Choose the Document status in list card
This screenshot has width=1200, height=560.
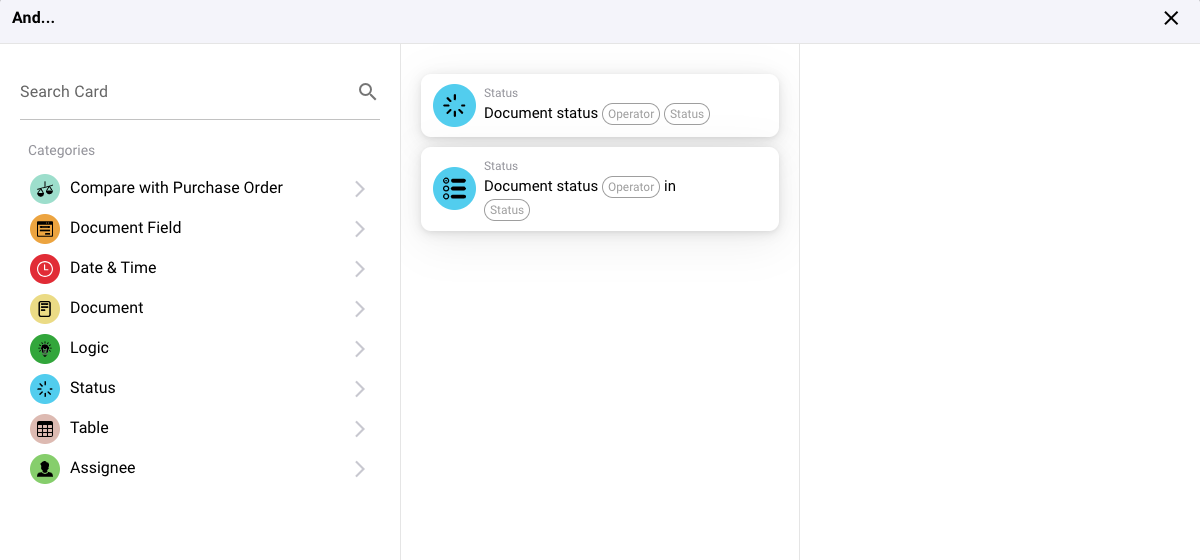(x=599, y=189)
